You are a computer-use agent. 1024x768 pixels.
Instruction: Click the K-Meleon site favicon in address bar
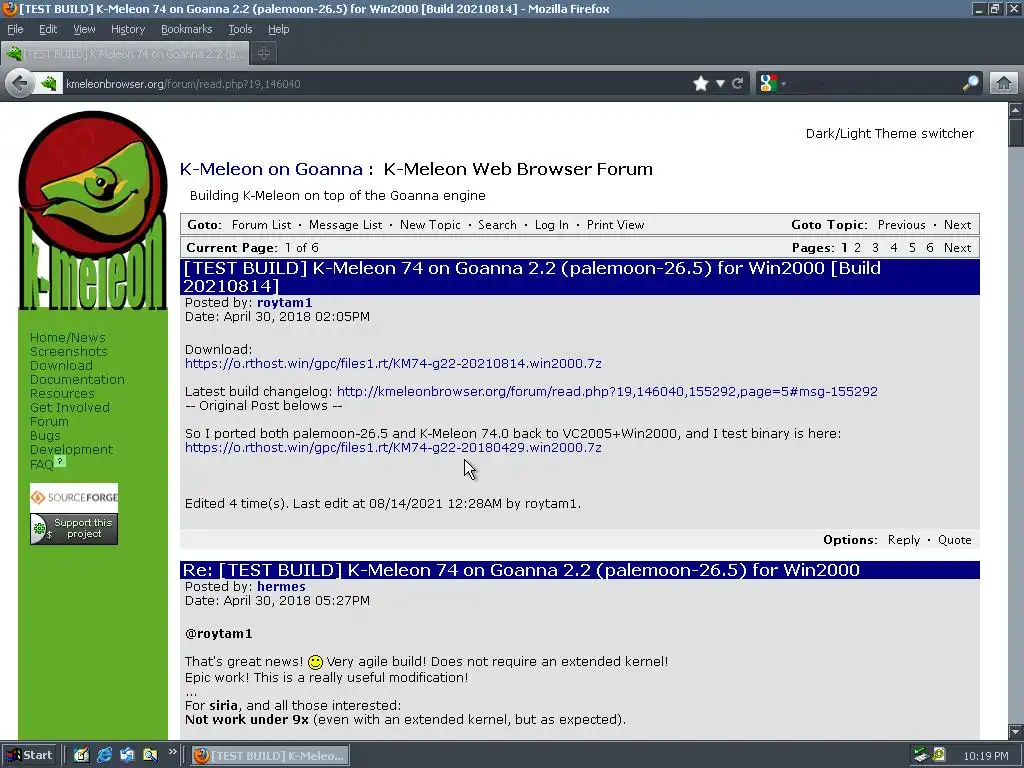point(48,84)
